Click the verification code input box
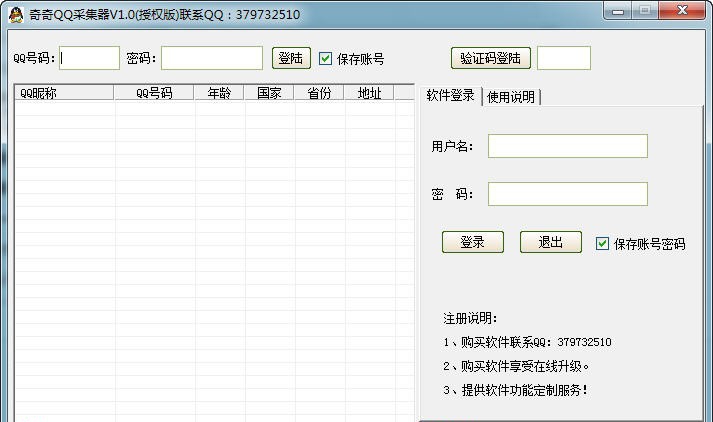The height and width of the screenshot is (422, 713). pos(564,58)
